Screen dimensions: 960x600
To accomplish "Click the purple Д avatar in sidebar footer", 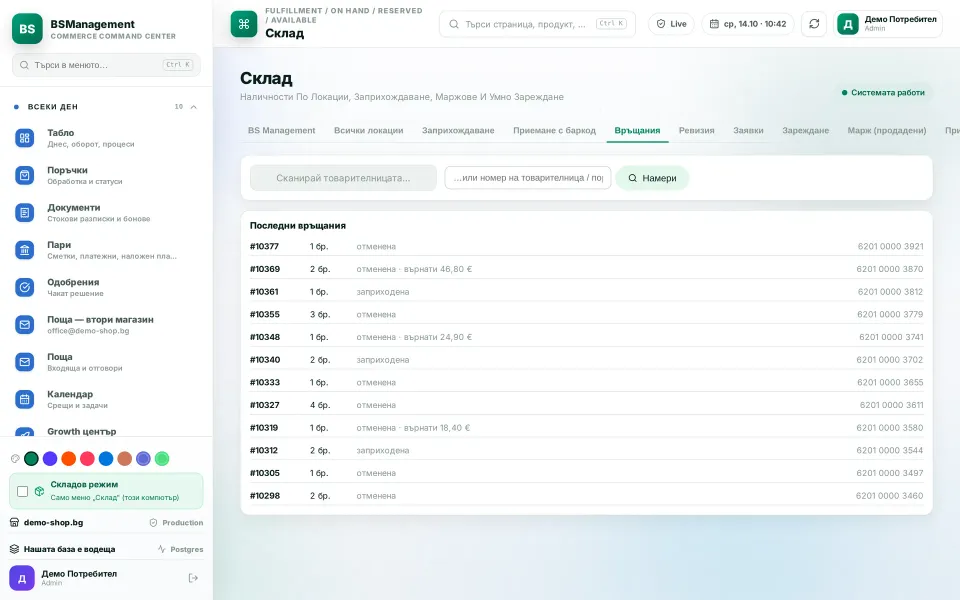I will coord(21,578).
